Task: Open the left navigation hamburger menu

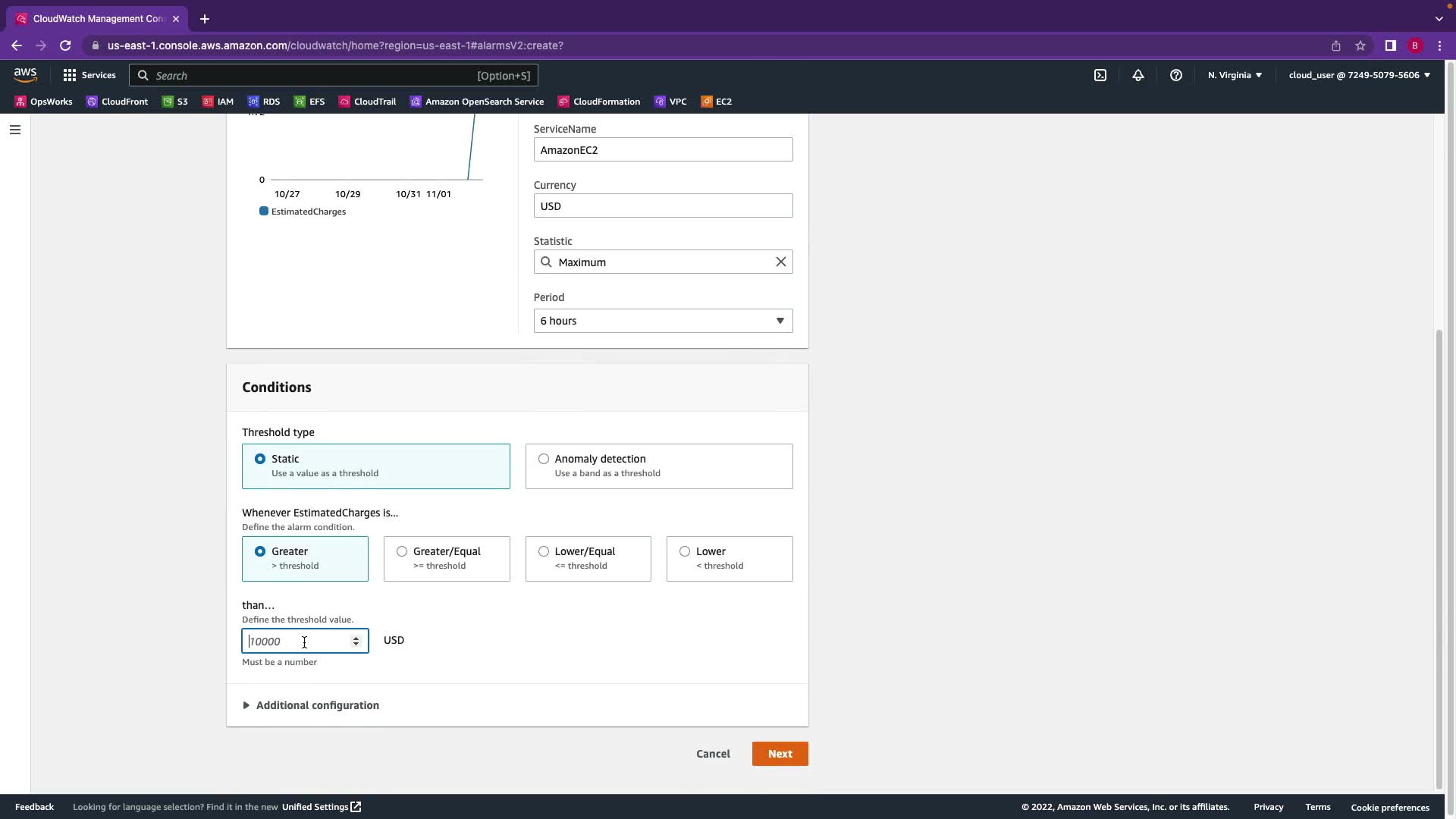Action: click(15, 130)
